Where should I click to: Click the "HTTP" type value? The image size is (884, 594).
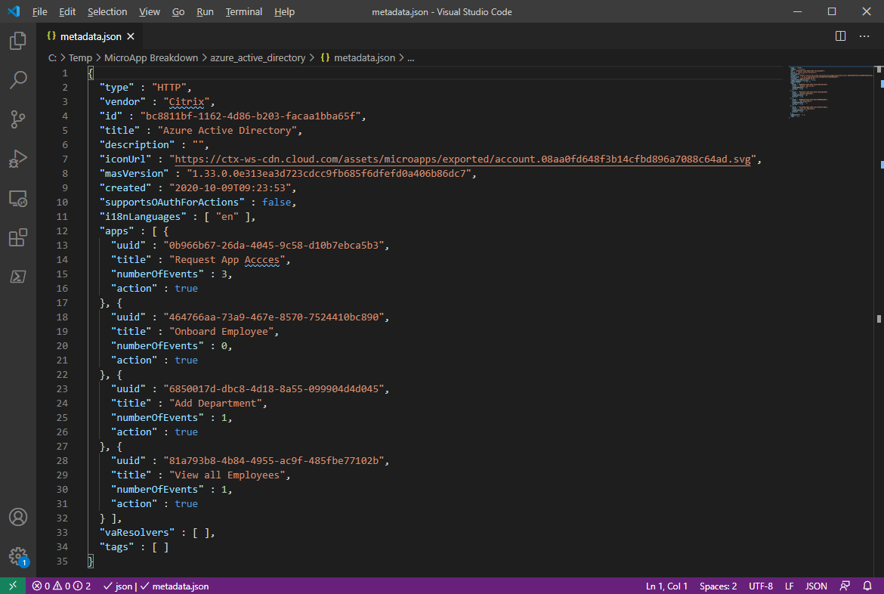click(169, 87)
